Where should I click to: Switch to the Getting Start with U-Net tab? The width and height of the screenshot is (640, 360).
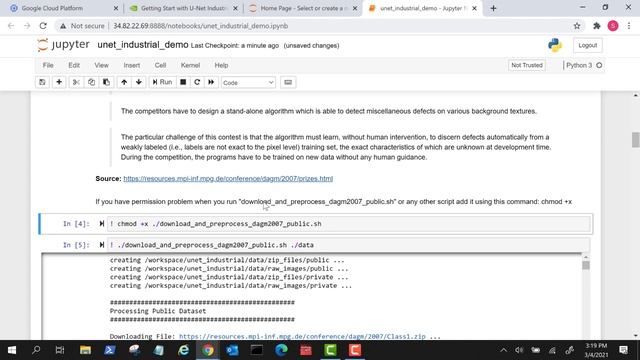point(183,8)
